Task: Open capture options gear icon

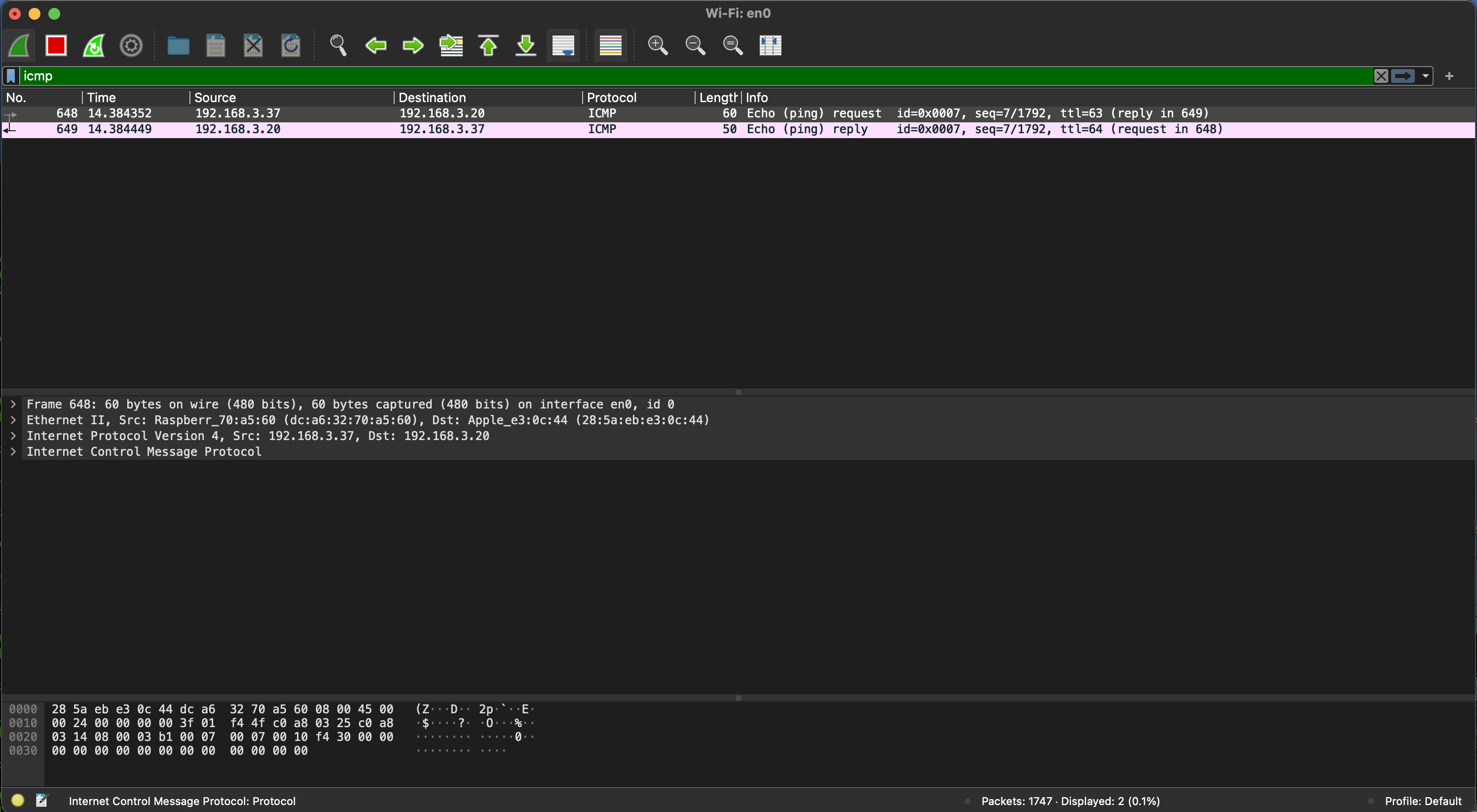Action: click(x=131, y=45)
